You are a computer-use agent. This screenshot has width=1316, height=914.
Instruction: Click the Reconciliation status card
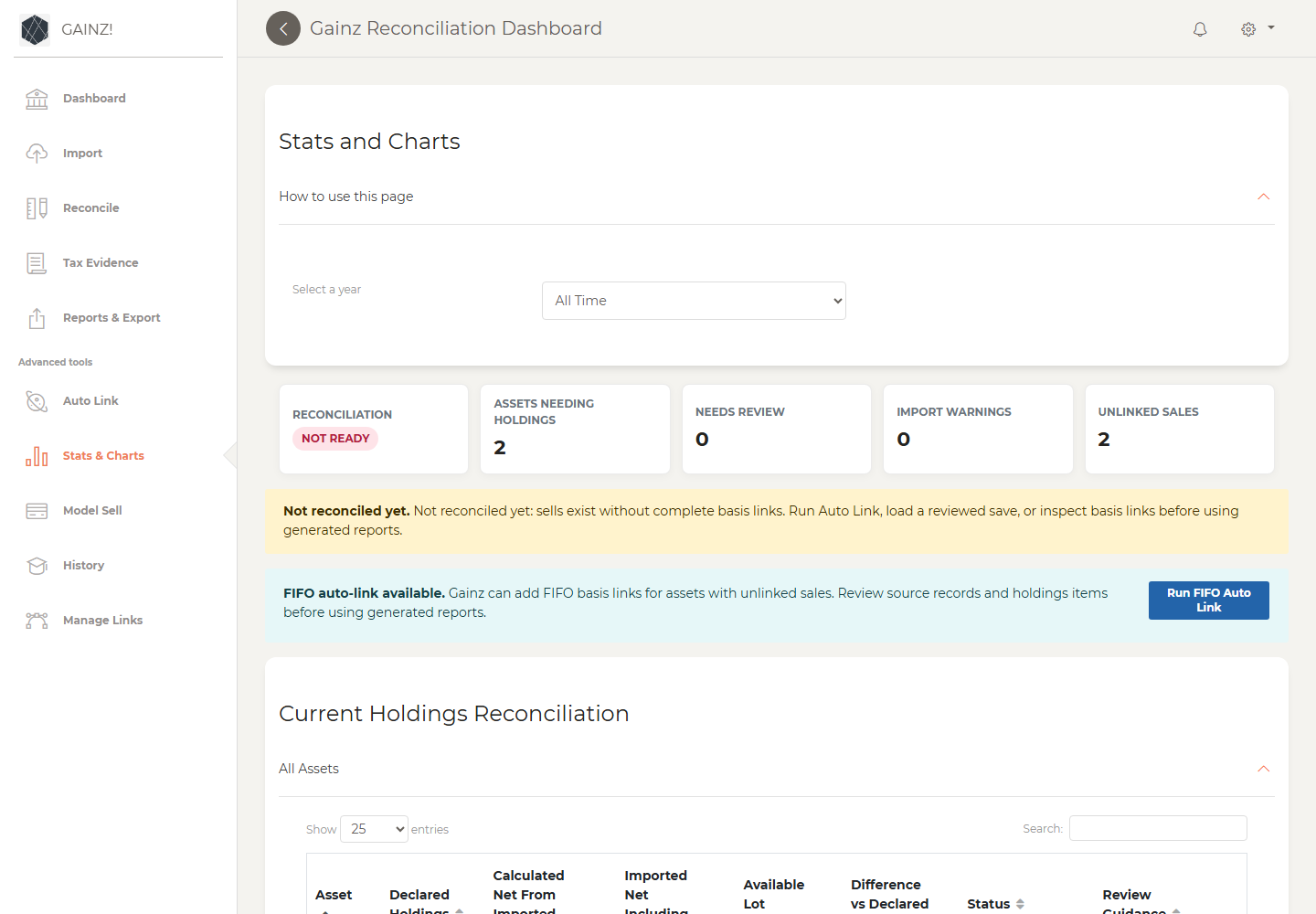[x=374, y=430]
